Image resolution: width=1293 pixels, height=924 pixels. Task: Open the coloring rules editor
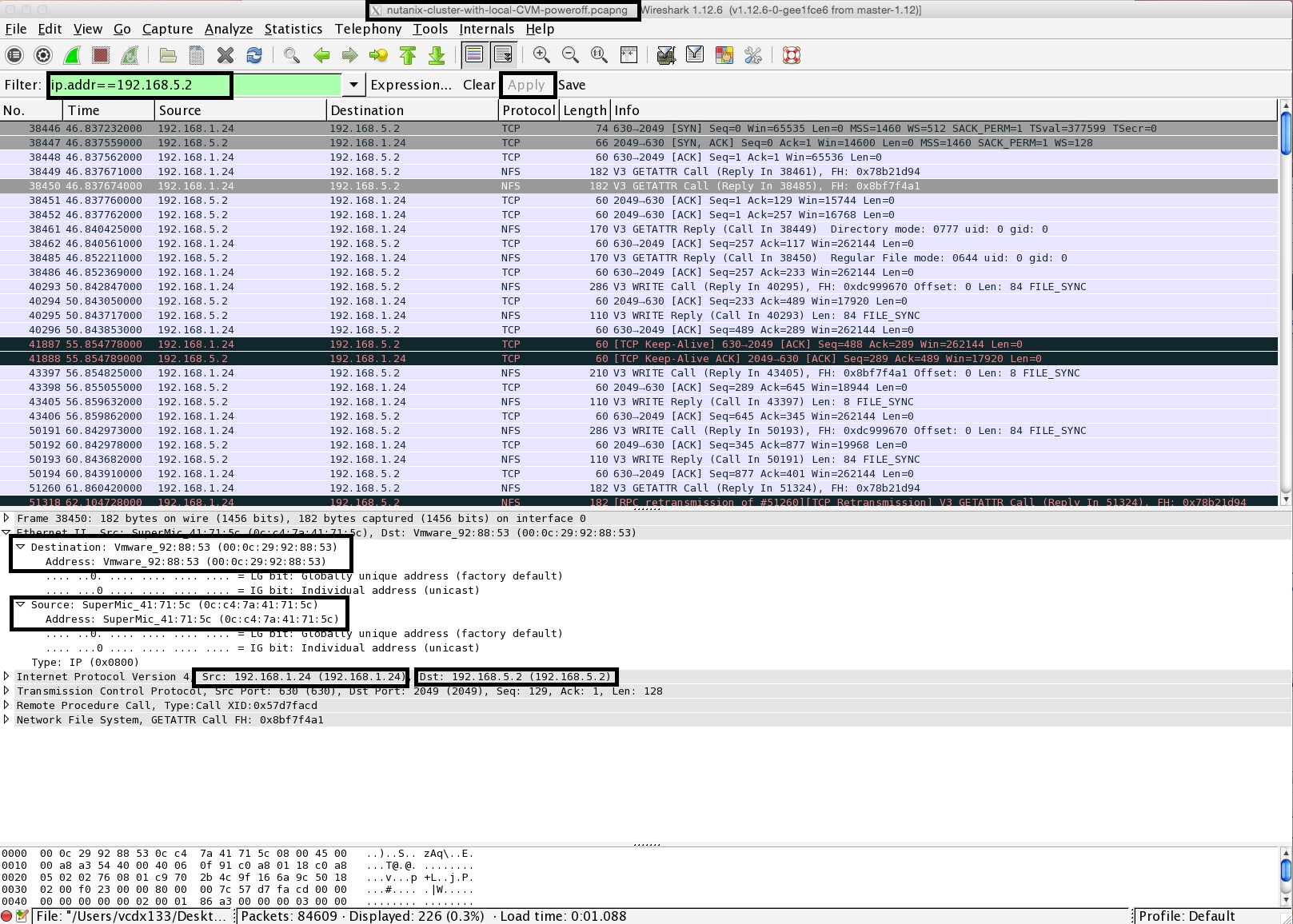pos(724,55)
